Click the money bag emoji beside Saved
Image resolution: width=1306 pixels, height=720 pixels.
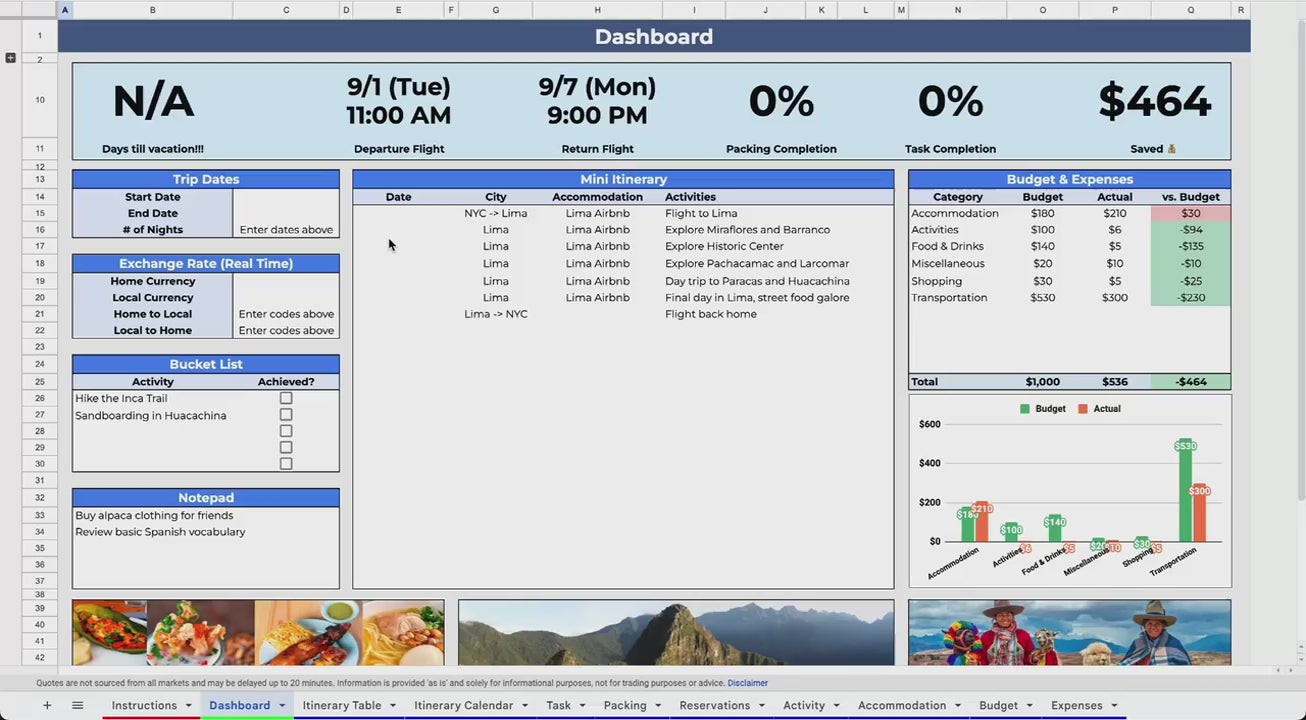point(1171,149)
